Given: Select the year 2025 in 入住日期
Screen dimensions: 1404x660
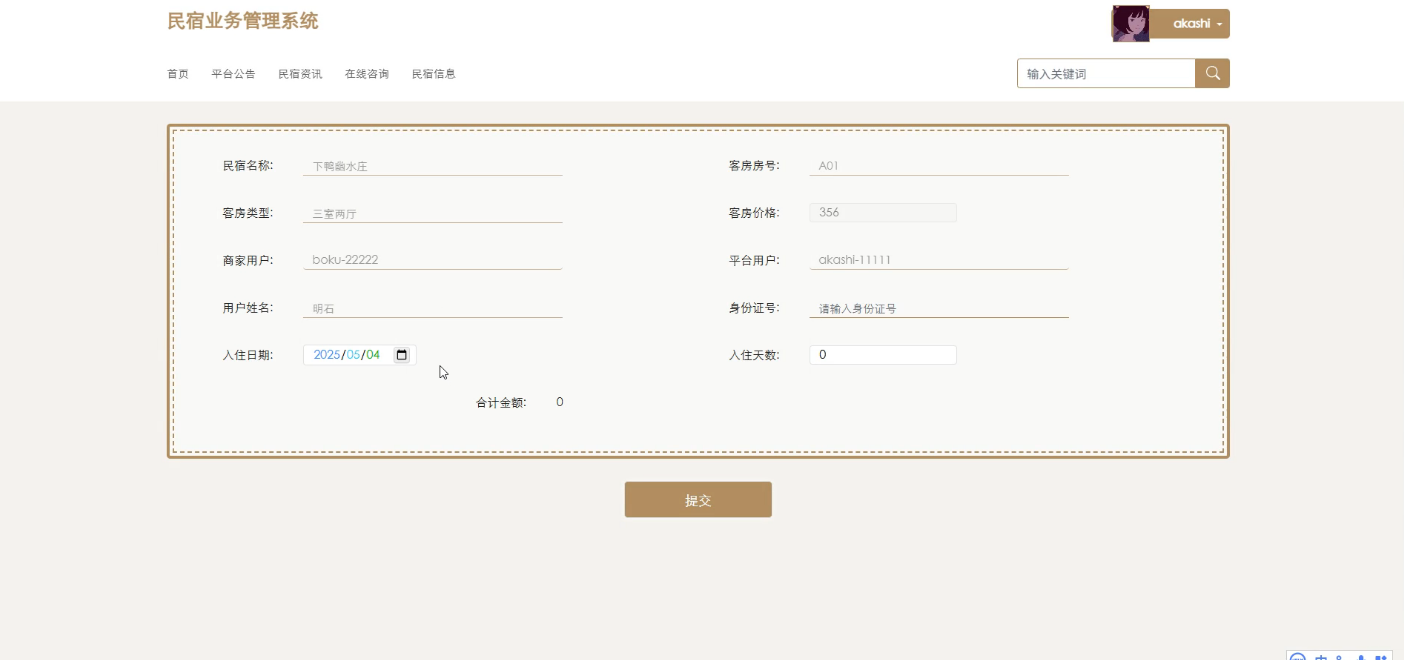Looking at the screenshot, I should click(x=327, y=355).
